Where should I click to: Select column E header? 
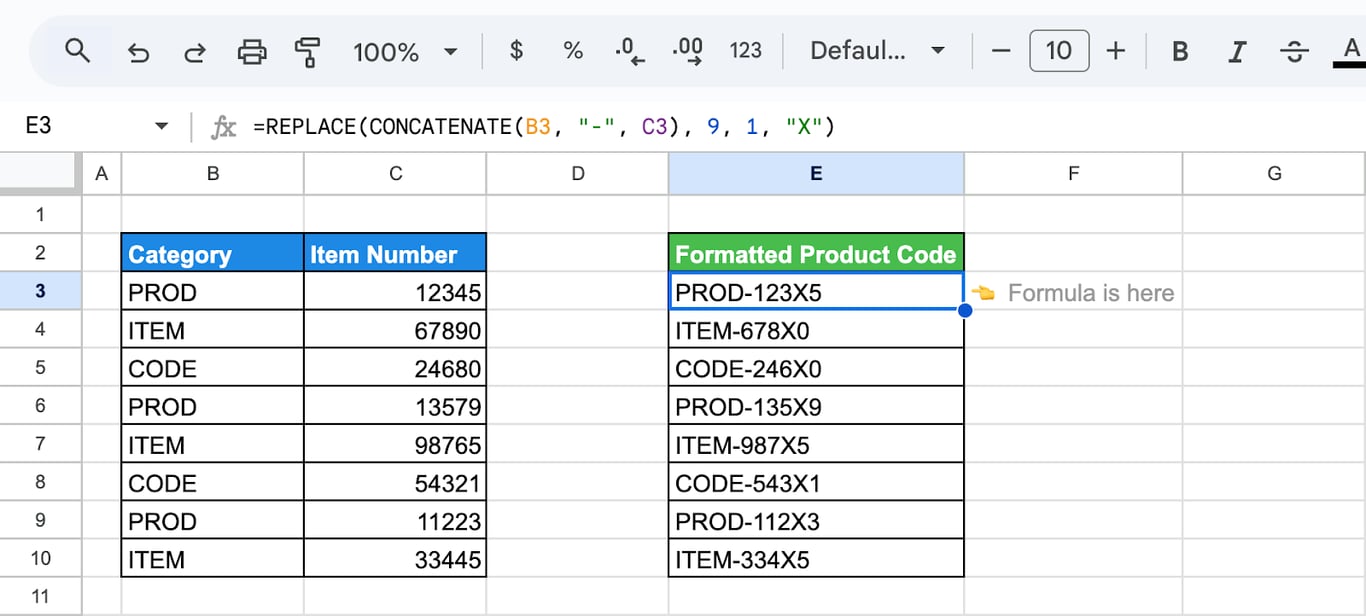(816, 173)
